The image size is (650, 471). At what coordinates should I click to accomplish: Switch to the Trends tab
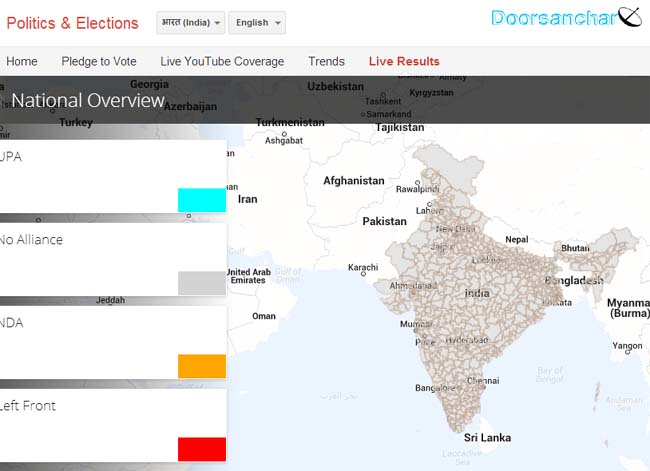point(326,61)
